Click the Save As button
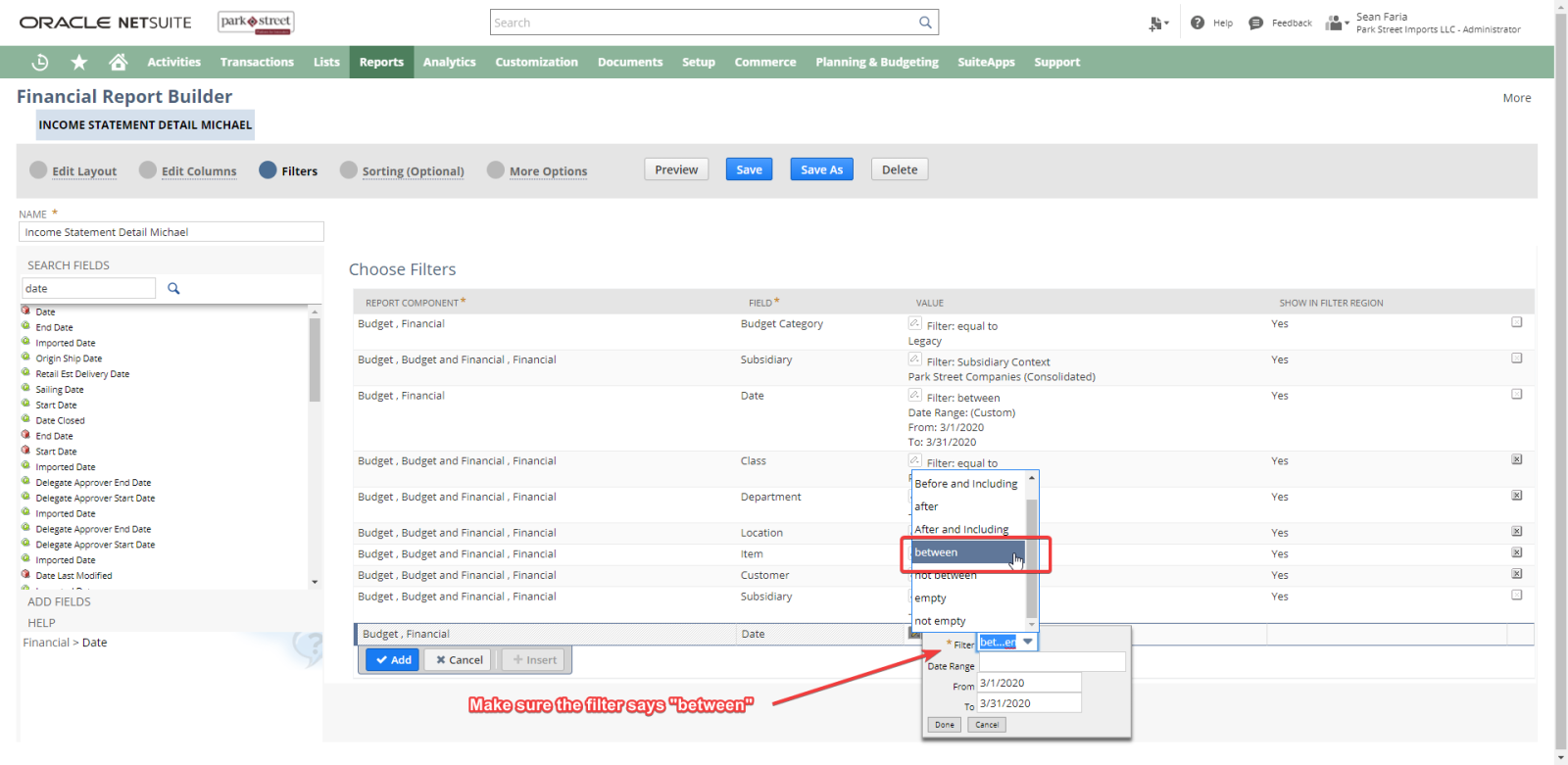This screenshot has width=1568, height=765. pyautogui.click(x=821, y=169)
